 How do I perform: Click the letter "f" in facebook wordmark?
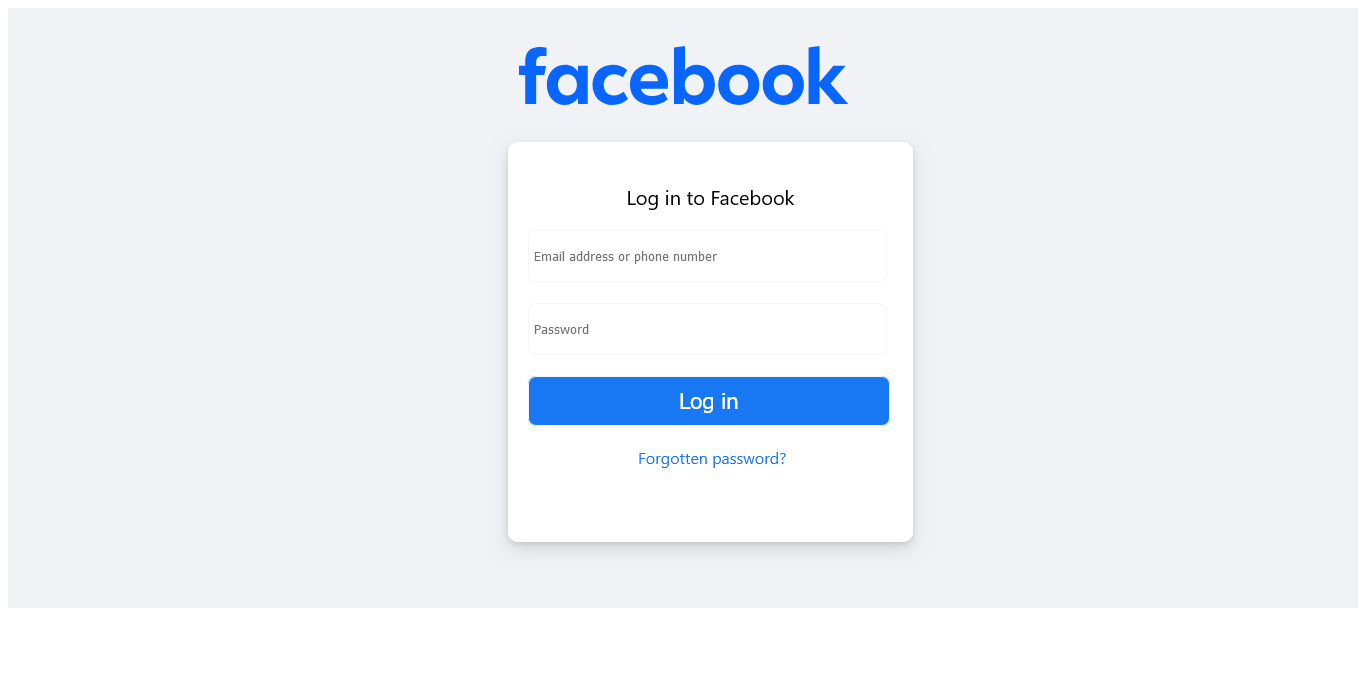tap(532, 76)
